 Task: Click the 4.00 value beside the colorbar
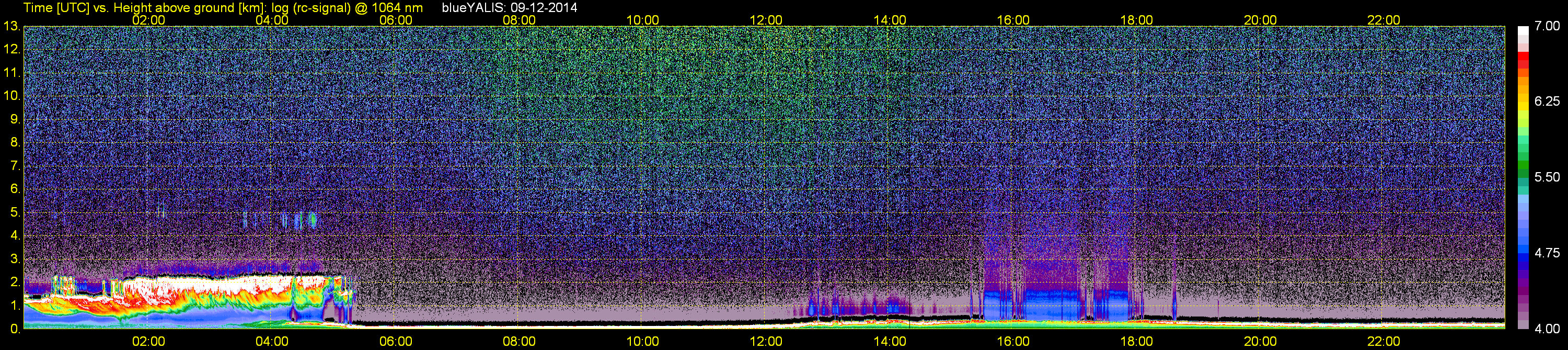click(1547, 329)
